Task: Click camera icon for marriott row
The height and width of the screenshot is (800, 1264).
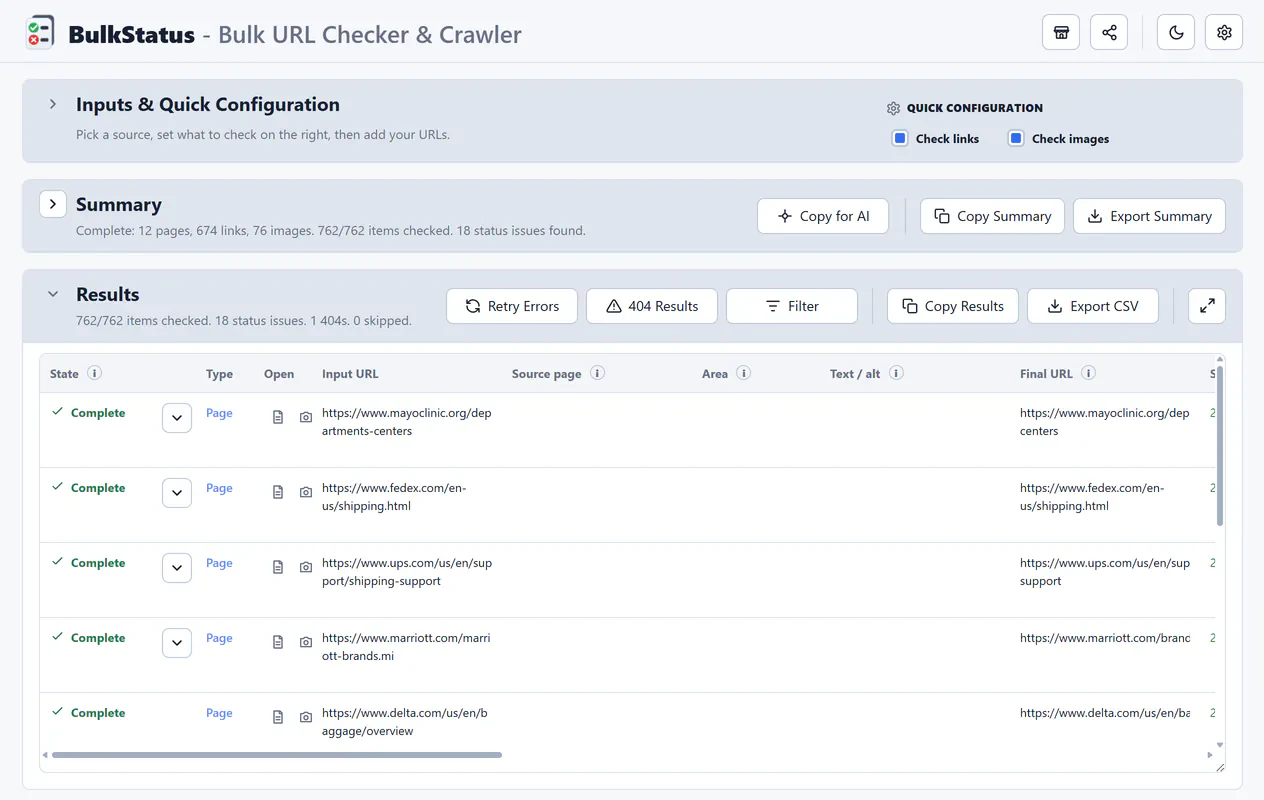Action: click(x=306, y=642)
